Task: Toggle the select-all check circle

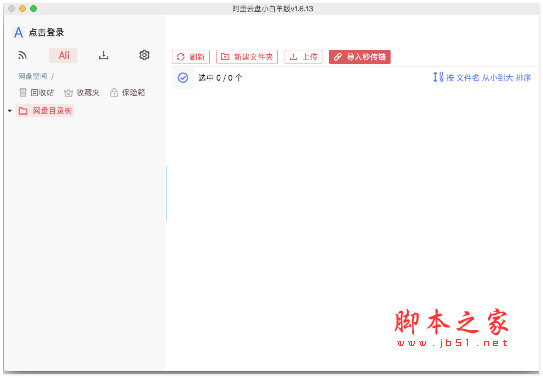Action: [x=183, y=78]
